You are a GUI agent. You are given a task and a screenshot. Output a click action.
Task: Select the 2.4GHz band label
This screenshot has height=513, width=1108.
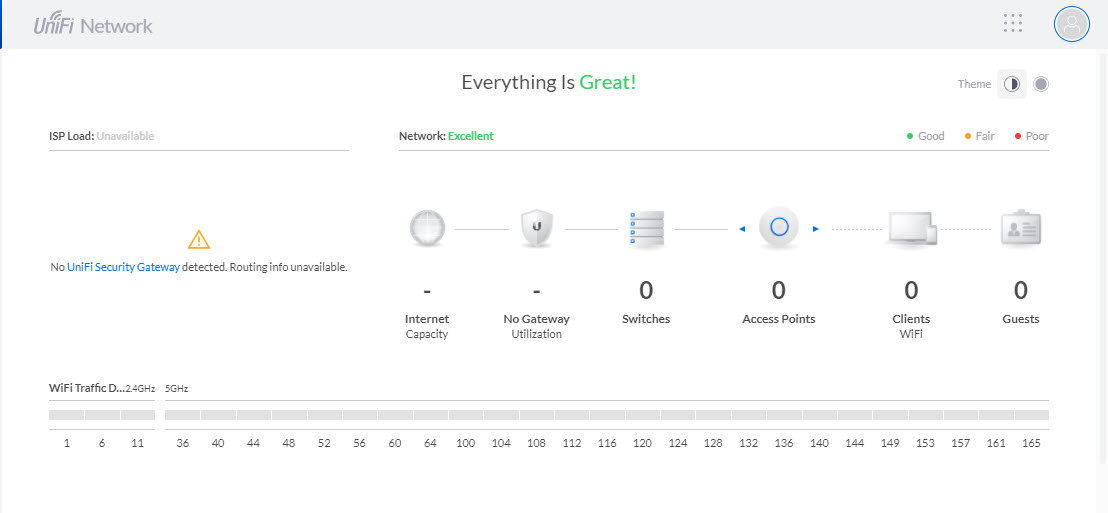pyautogui.click(x=140, y=388)
